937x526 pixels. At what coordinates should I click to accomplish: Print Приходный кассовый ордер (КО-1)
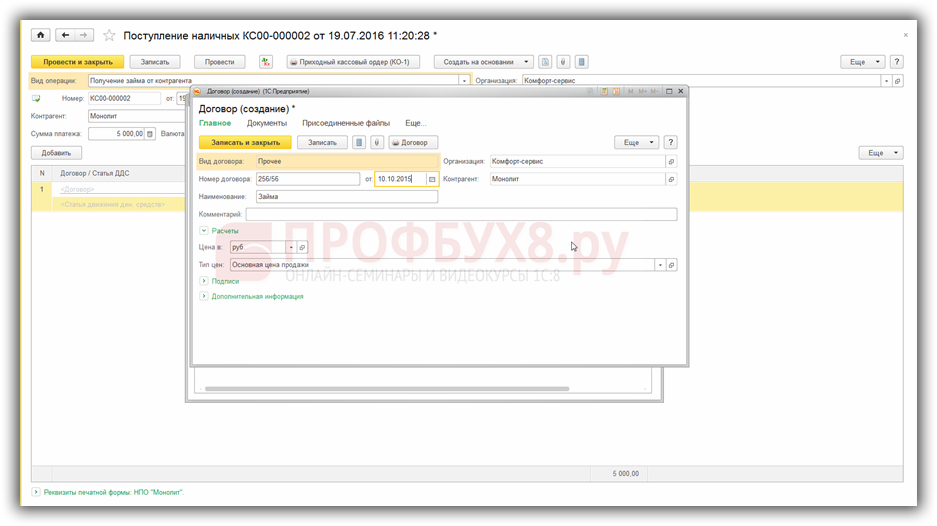point(353,62)
